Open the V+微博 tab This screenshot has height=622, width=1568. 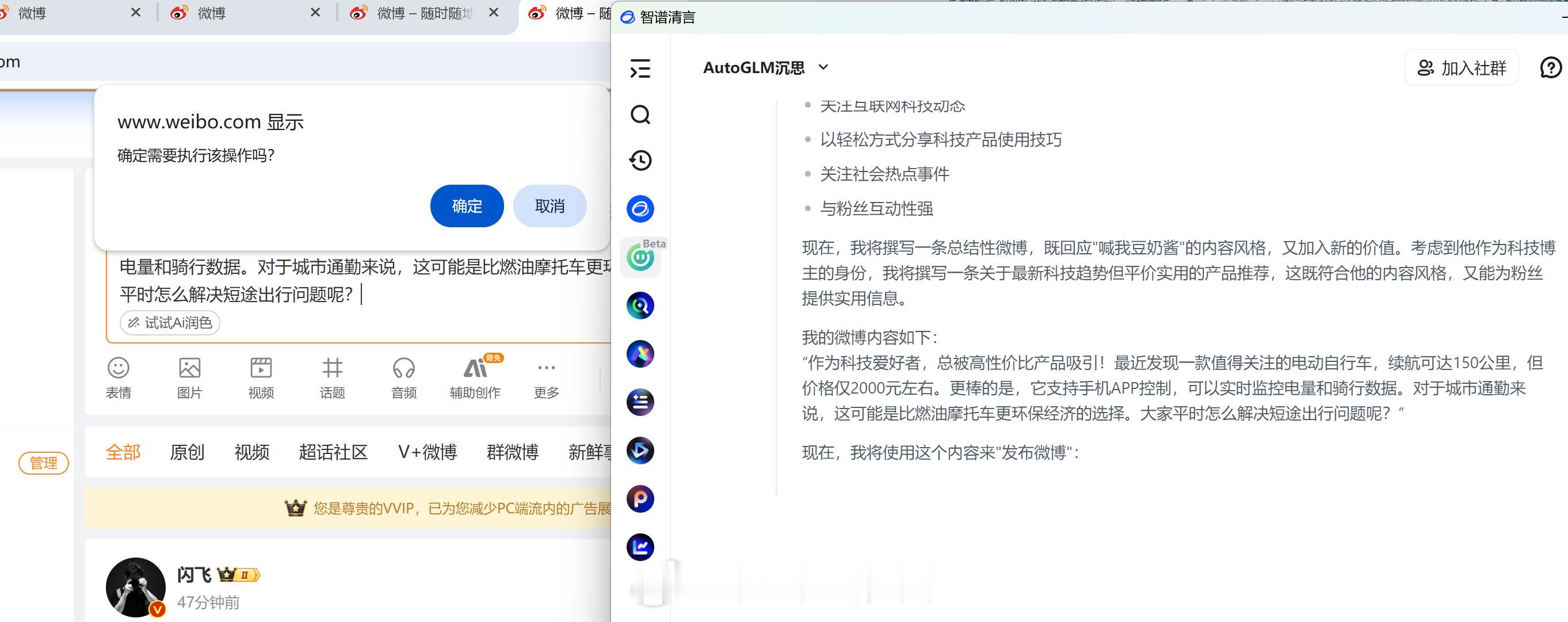click(428, 452)
